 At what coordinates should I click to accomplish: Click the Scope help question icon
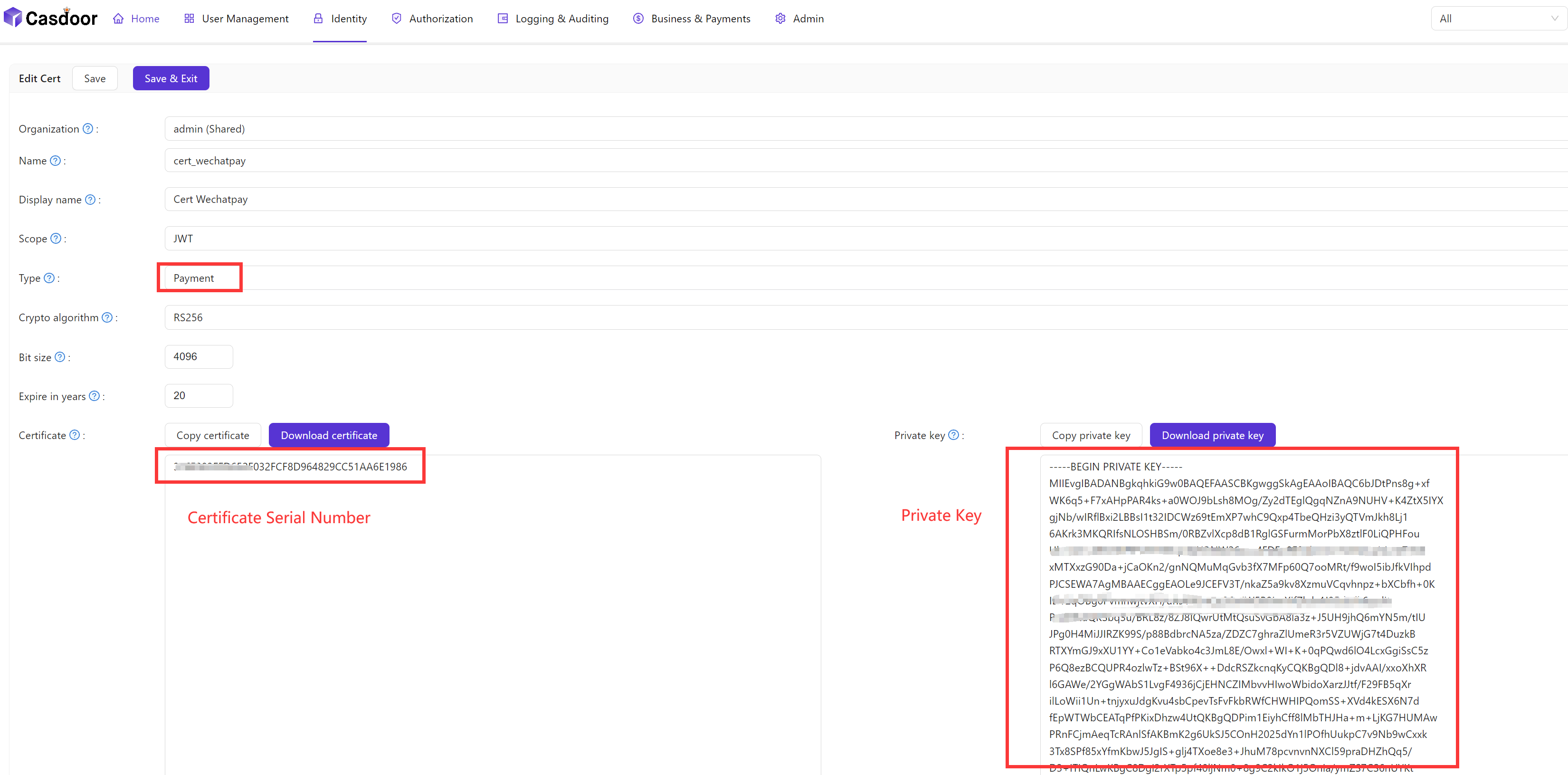point(56,239)
